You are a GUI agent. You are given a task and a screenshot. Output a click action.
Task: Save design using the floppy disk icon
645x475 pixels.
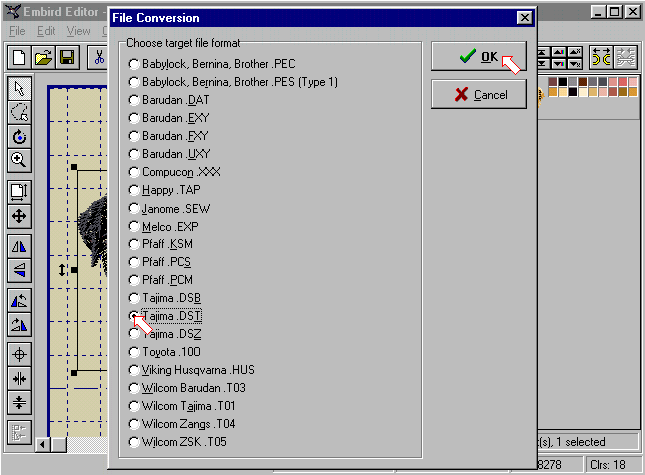pos(67,57)
